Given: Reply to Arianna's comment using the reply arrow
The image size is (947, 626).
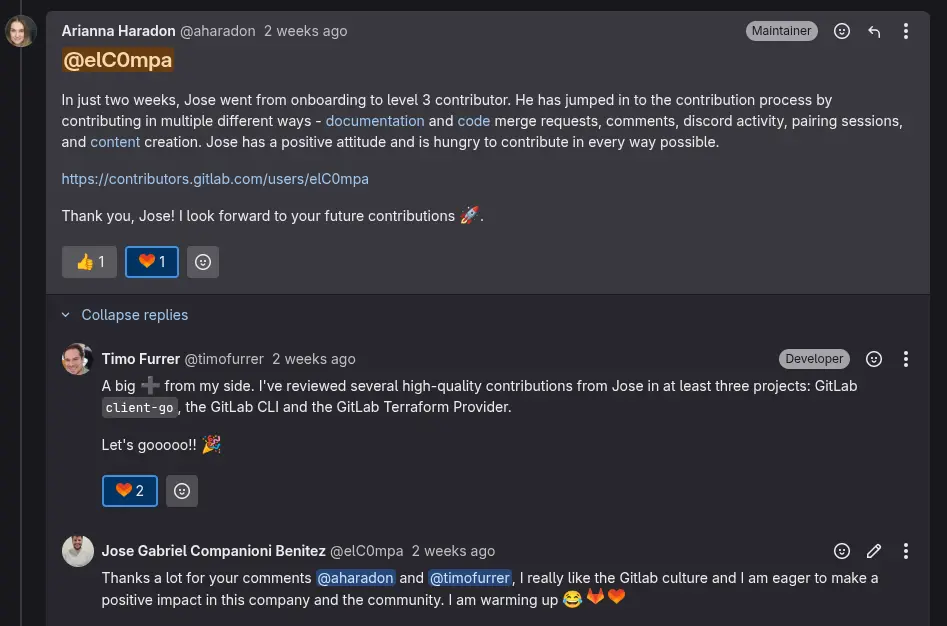Looking at the screenshot, I should 874,31.
